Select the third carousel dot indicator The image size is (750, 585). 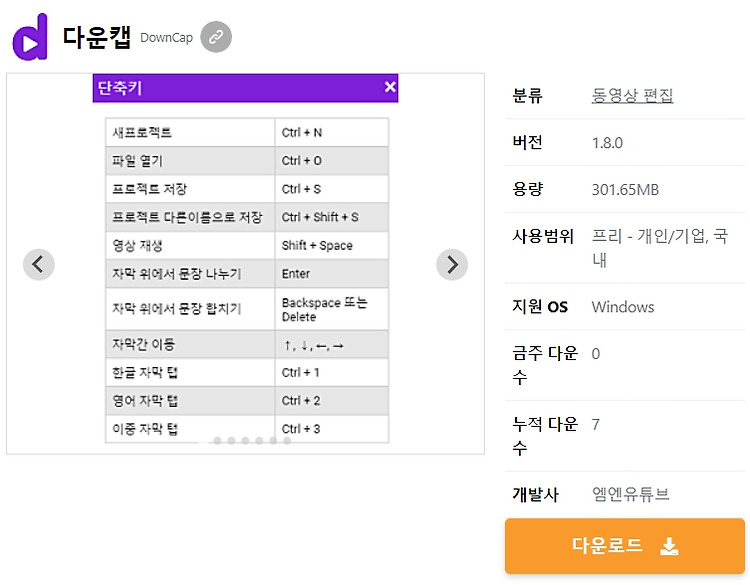(x=245, y=441)
